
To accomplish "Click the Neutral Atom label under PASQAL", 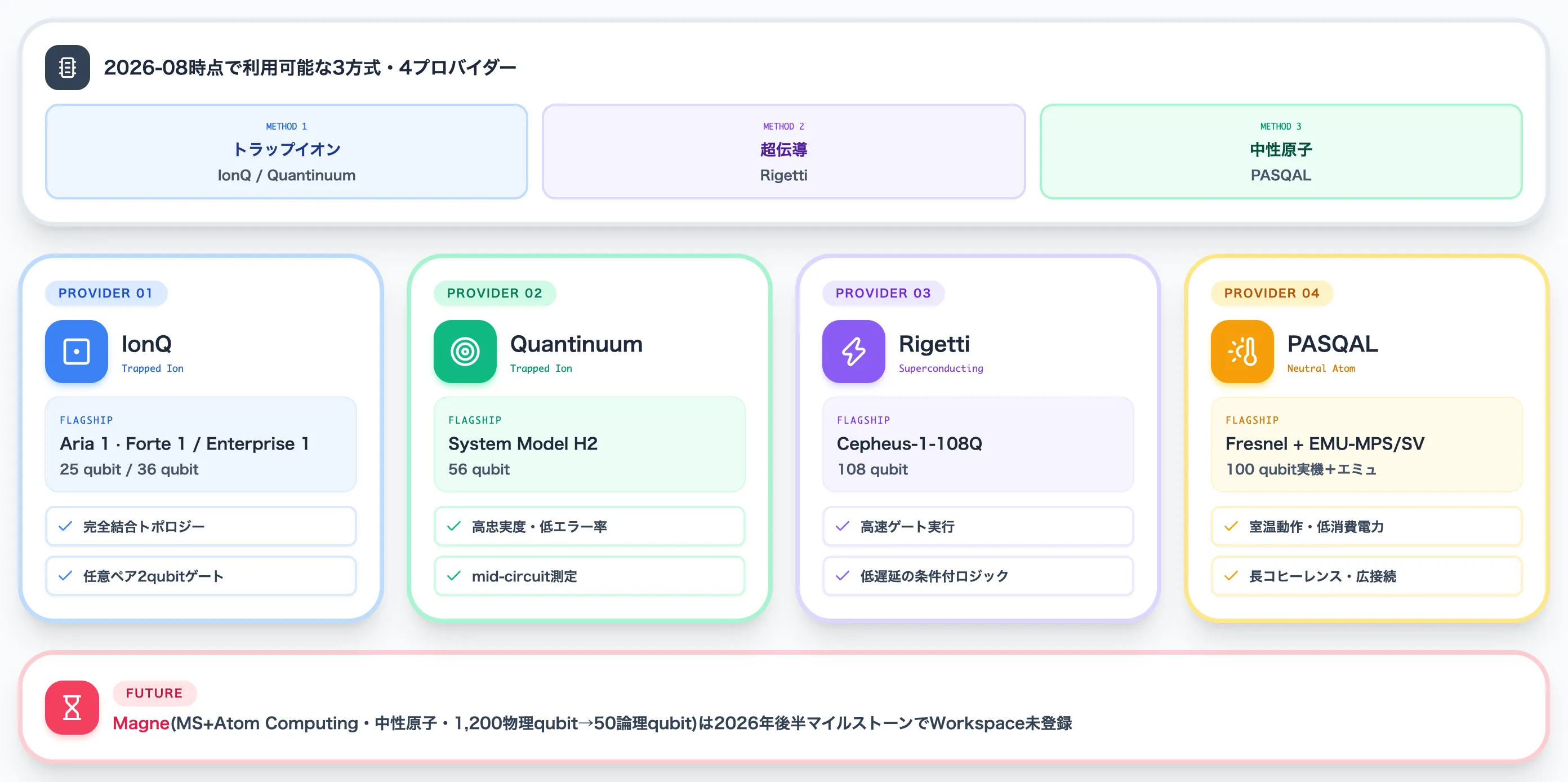I will point(1321,368).
